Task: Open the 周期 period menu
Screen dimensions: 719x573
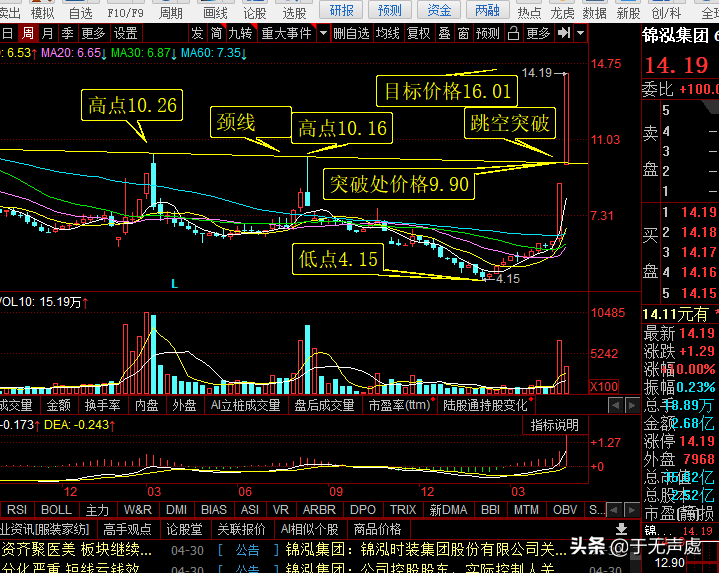Action: coord(171,13)
